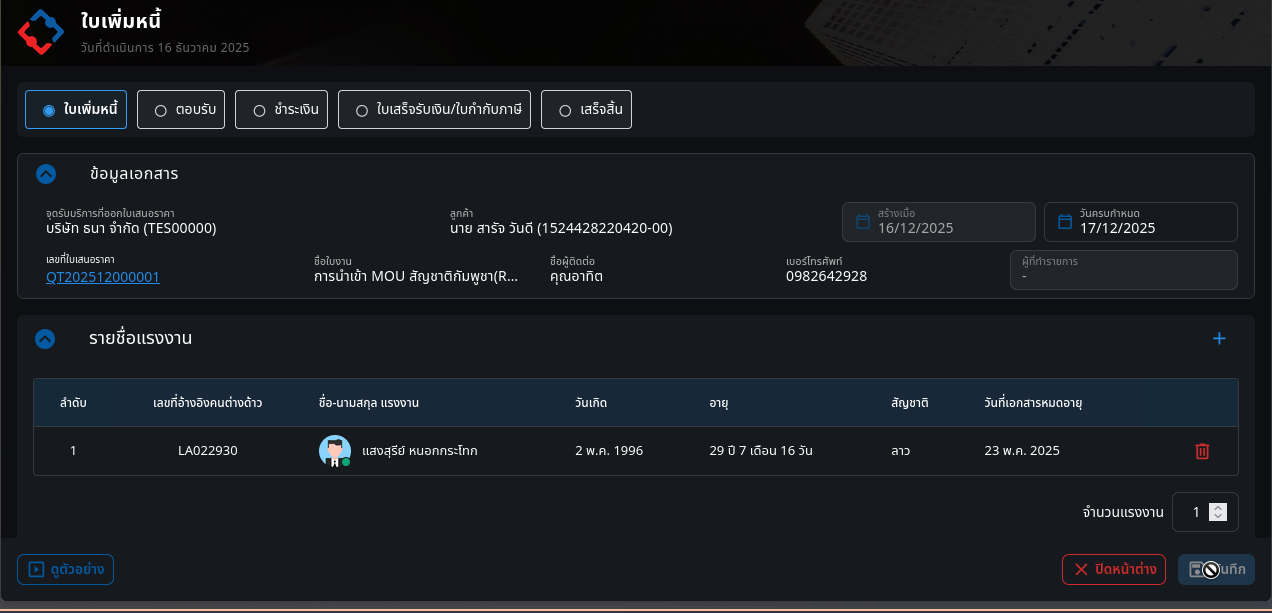Add a worker with the plus icon
The image size is (1272, 613).
click(x=1219, y=339)
